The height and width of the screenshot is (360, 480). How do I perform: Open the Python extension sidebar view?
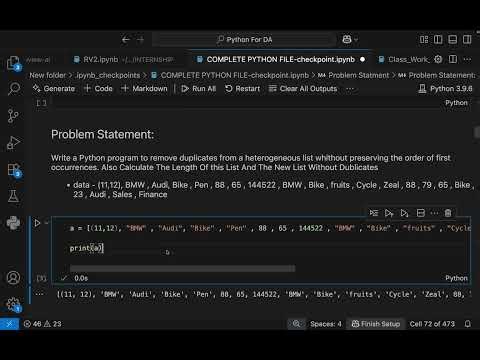pos(13,223)
